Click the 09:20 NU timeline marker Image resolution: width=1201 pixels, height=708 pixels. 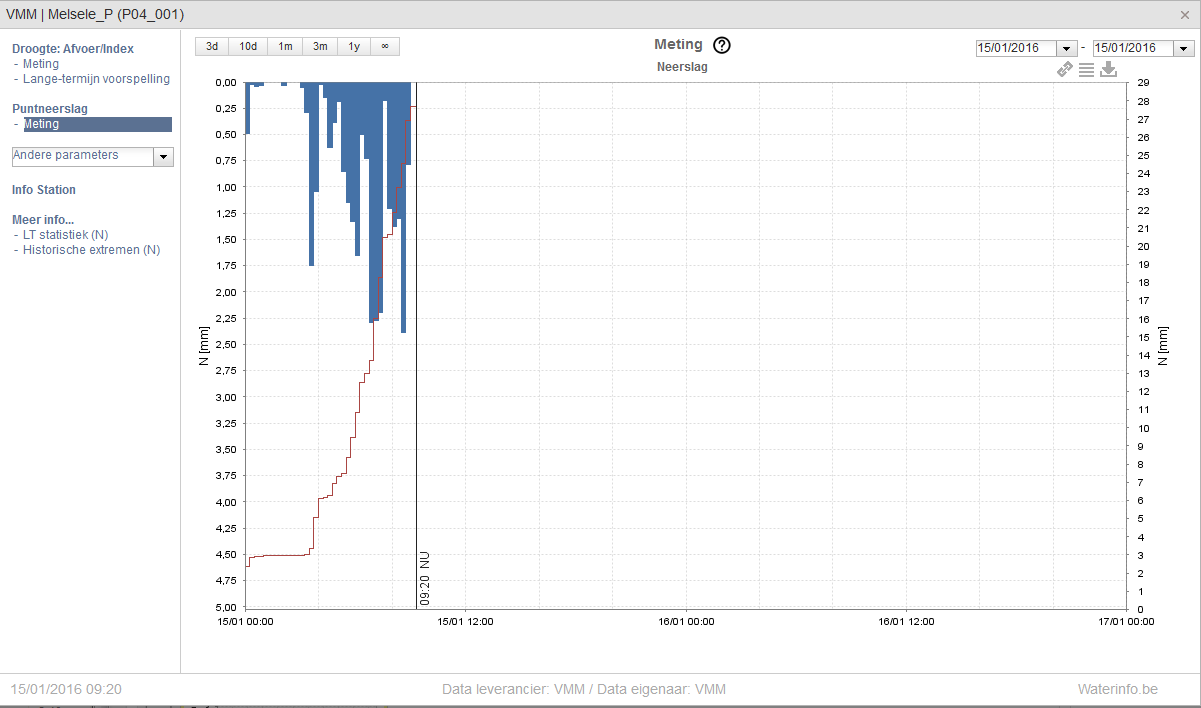425,578
